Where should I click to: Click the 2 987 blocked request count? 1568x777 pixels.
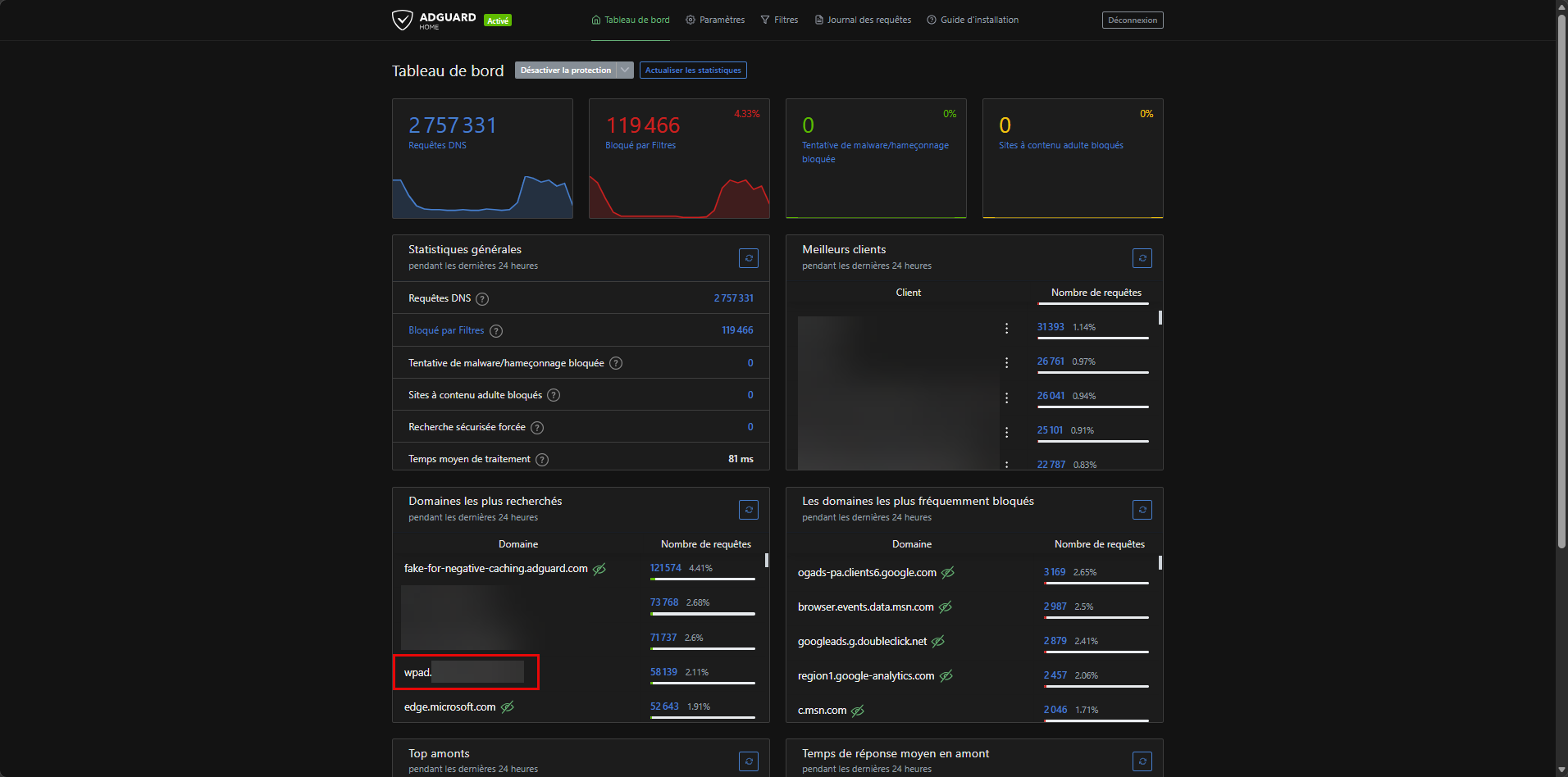point(1055,607)
